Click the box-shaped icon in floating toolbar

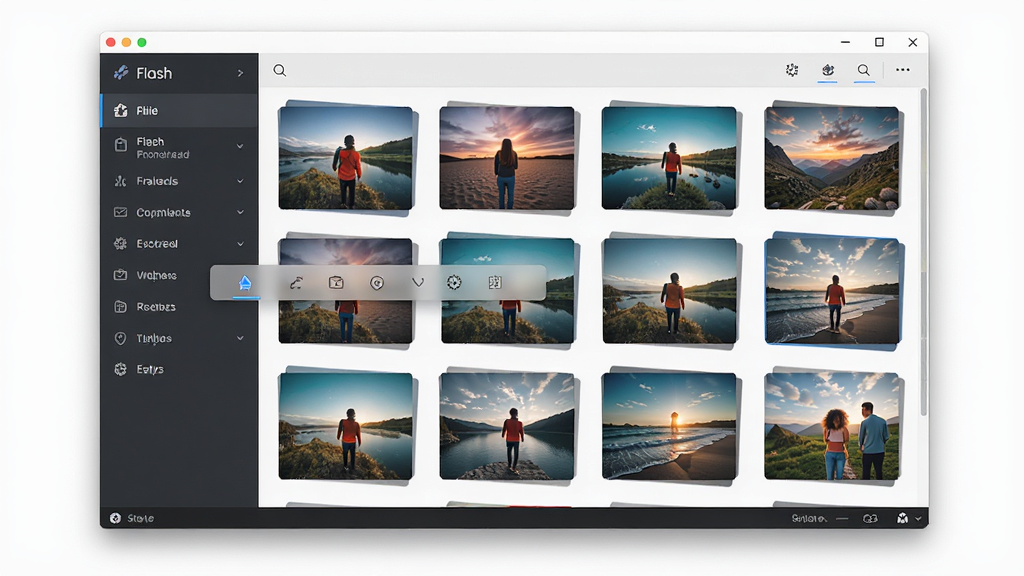[336, 283]
